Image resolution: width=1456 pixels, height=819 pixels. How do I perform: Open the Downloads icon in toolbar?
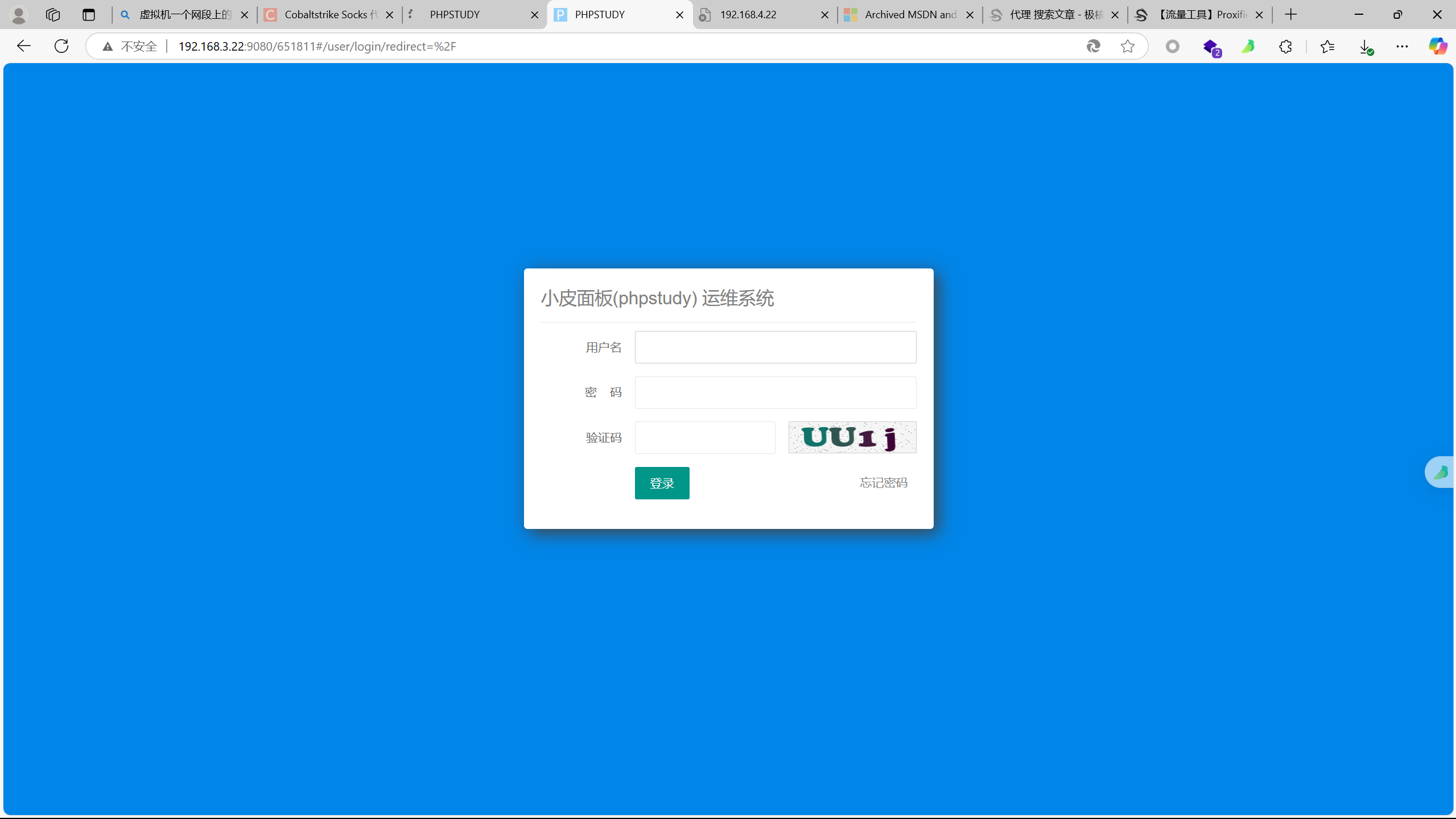(1365, 47)
